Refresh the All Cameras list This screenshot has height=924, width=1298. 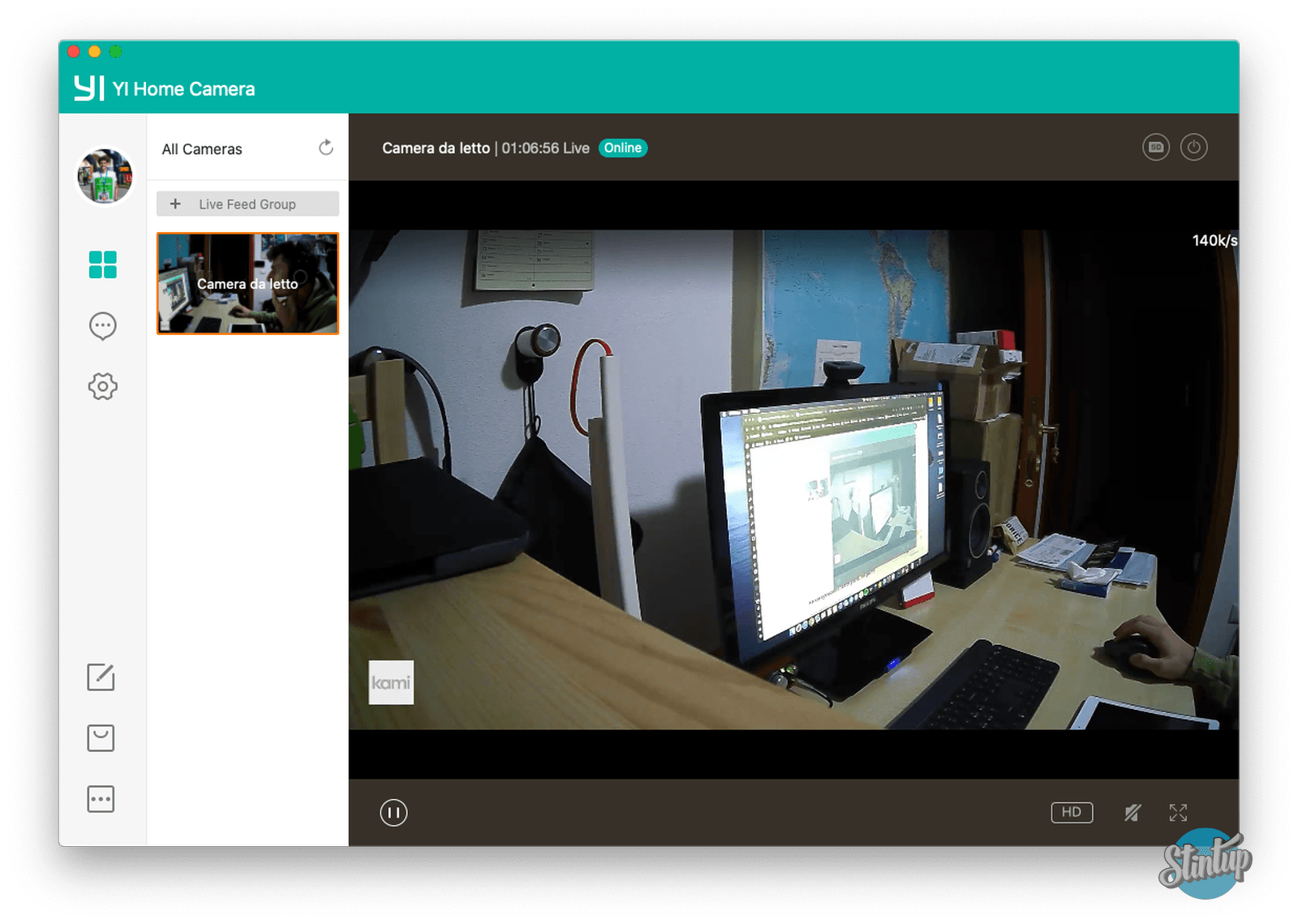326,148
